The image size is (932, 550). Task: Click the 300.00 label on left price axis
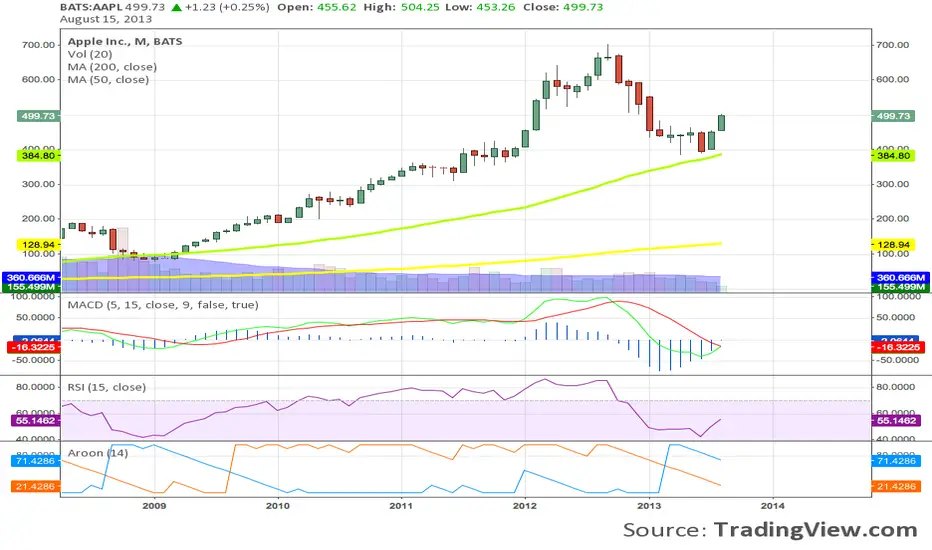pyautogui.click(x=39, y=184)
